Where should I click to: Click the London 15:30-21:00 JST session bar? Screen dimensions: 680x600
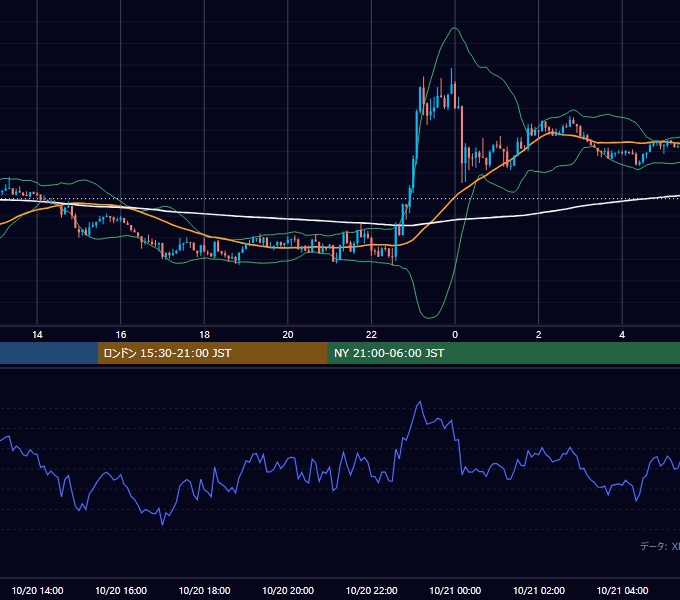click(x=212, y=353)
